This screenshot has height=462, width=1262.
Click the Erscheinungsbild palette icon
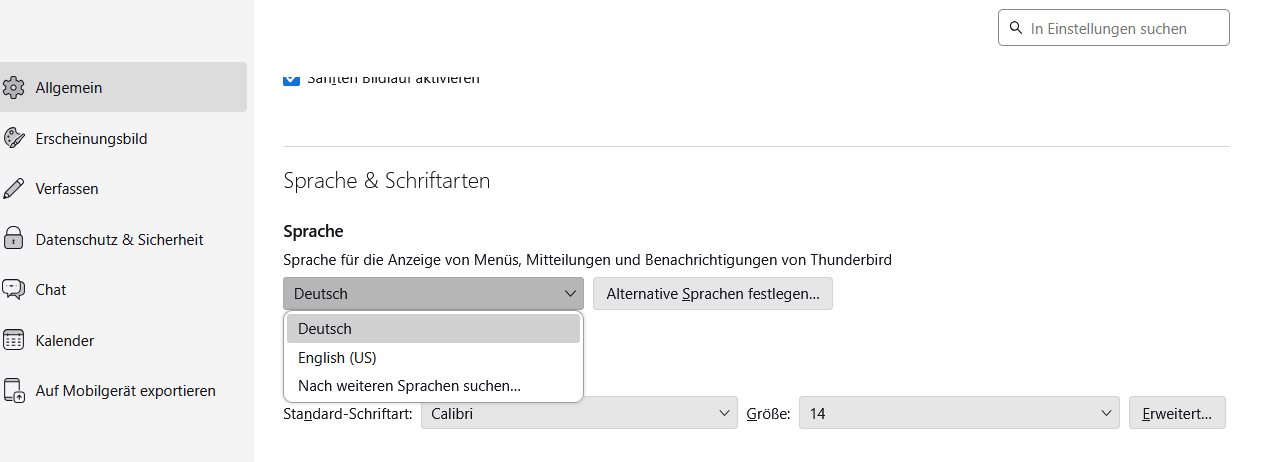[14, 139]
